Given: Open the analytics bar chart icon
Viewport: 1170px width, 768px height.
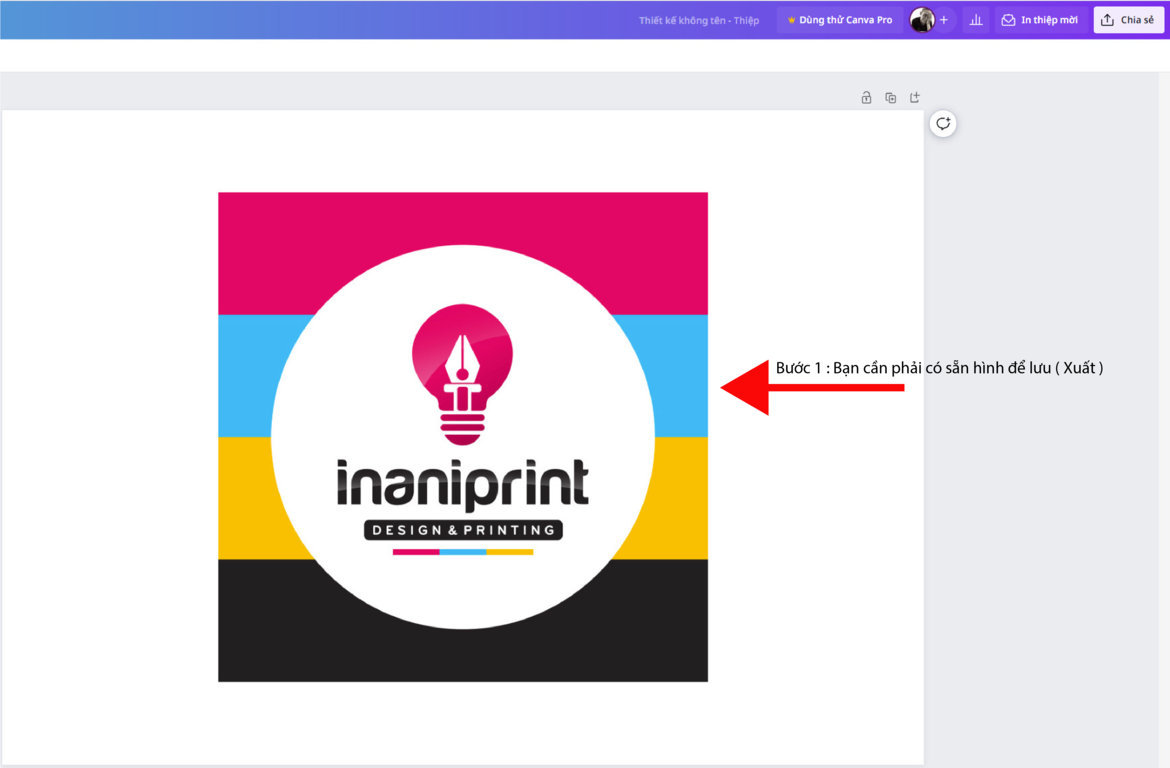Looking at the screenshot, I should click(975, 20).
